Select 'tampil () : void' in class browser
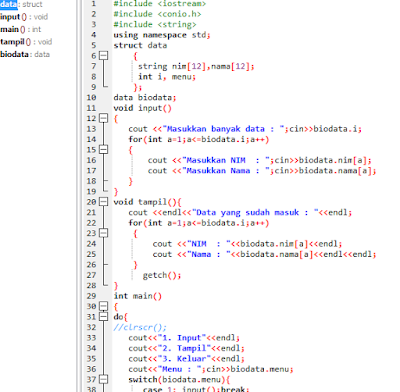 (x=26, y=42)
